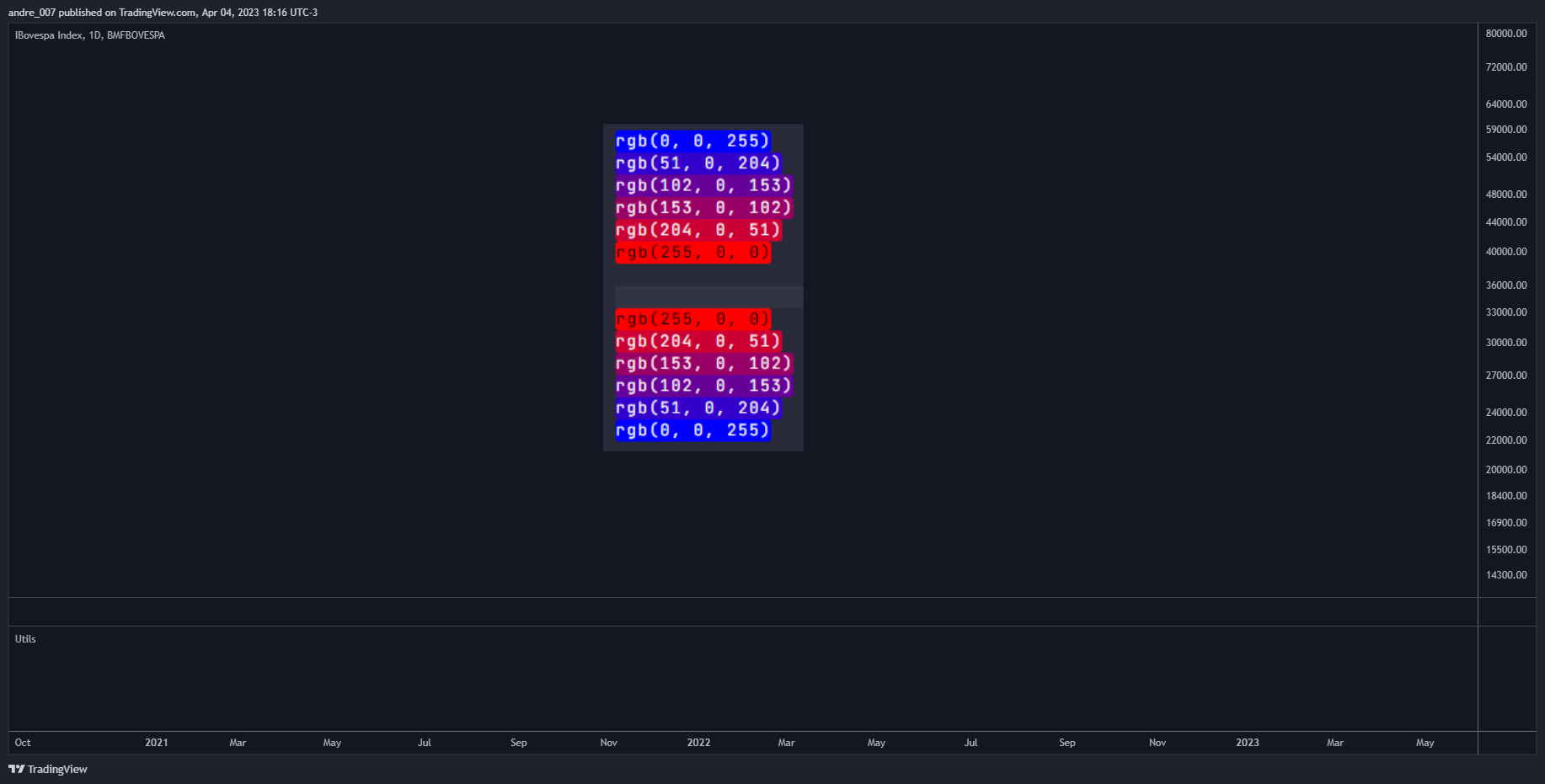Click rgb(0, 0, 255) cell in lower table
Viewport: 1545px width, 784px height.
(692, 430)
